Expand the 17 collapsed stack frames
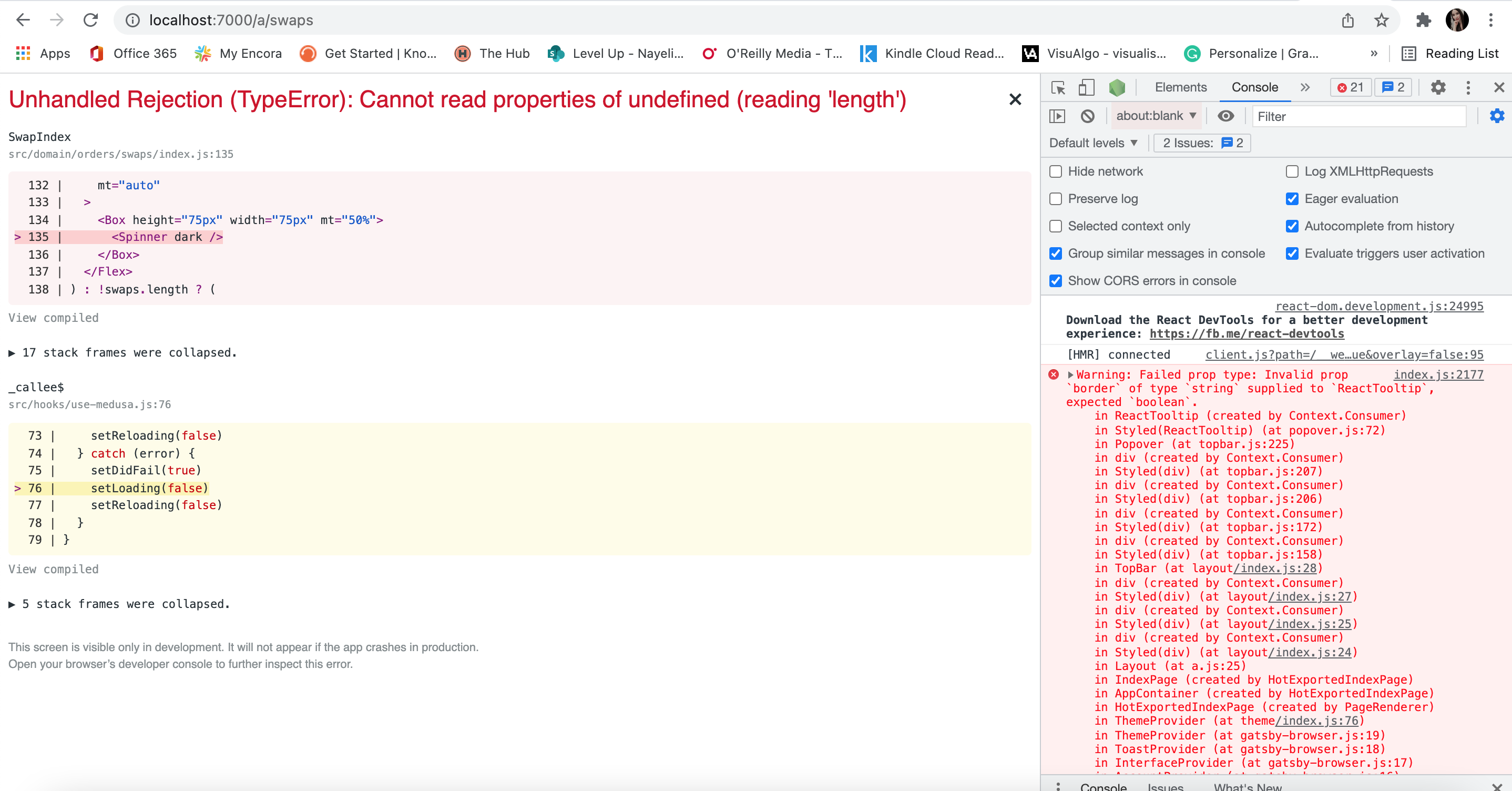This screenshot has width=1512, height=791. 122,353
